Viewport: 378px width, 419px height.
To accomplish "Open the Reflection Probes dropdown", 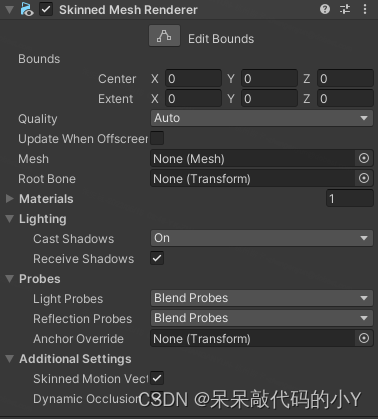I will 262,318.
